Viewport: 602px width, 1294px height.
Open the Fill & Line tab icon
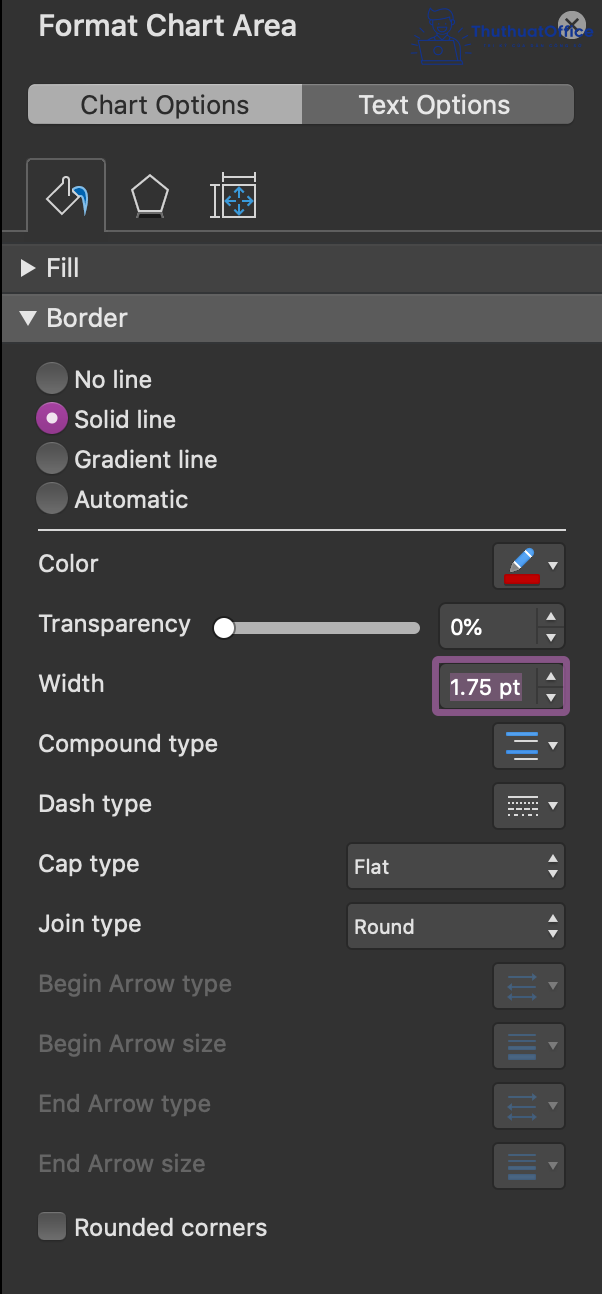pyautogui.click(x=66, y=196)
